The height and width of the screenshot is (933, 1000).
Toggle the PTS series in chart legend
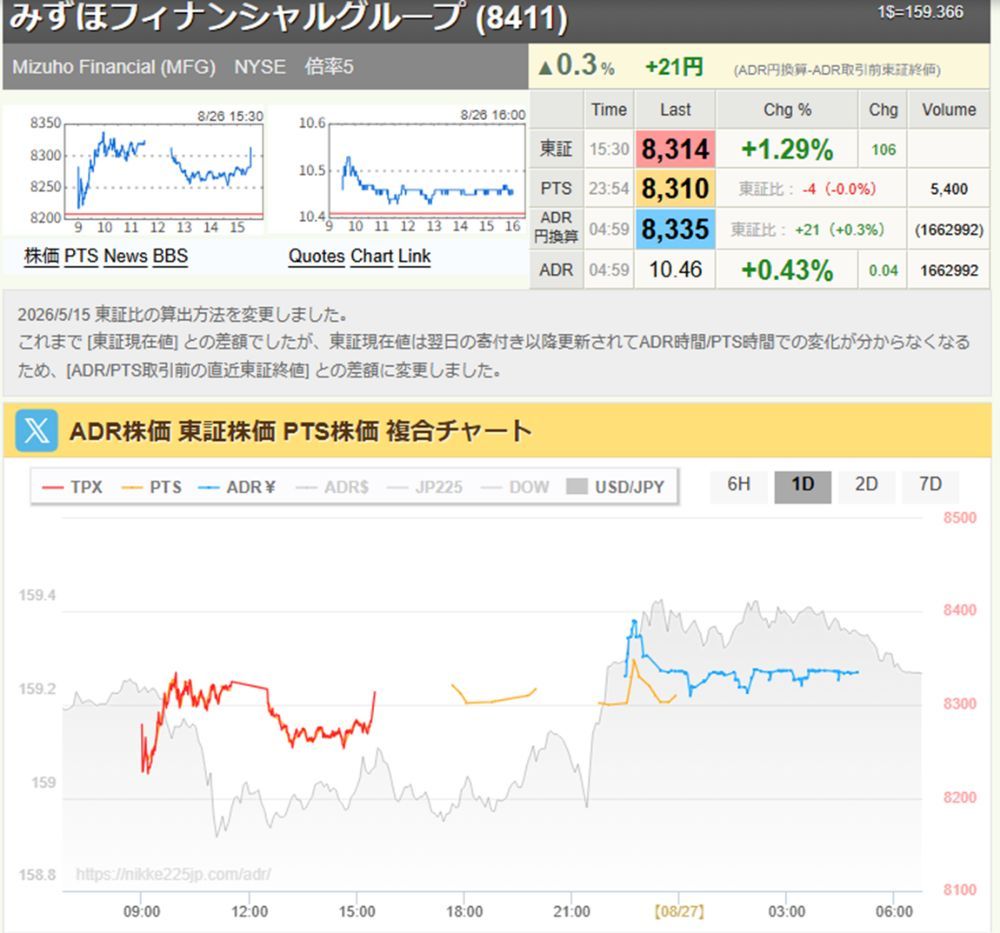(x=152, y=487)
